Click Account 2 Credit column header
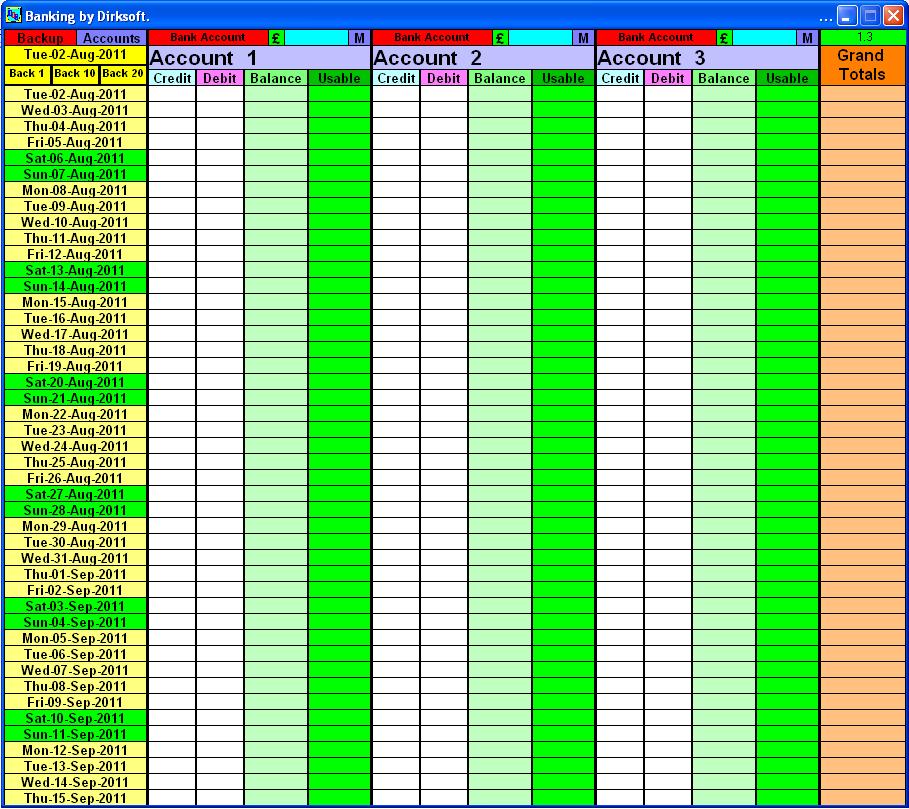The height and width of the screenshot is (809, 909). point(396,78)
